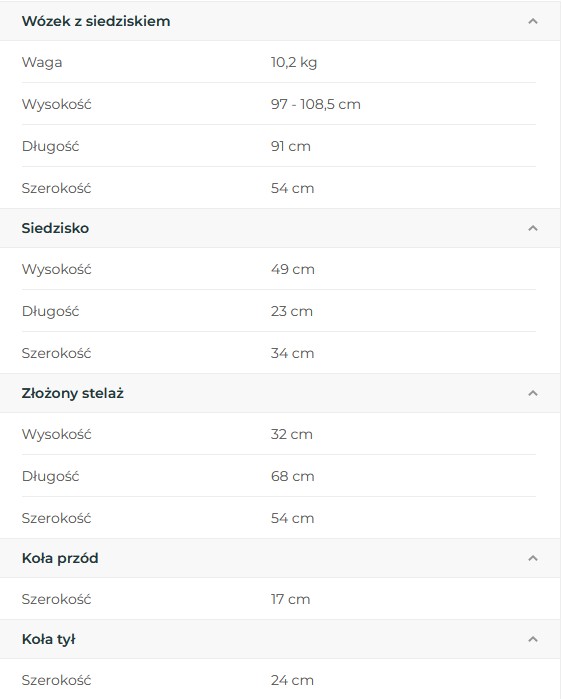The width and height of the screenshot is (562, 699).
Task: Click the Siedzisko Szerokość 34 cm value
Action: pos(292,353)
